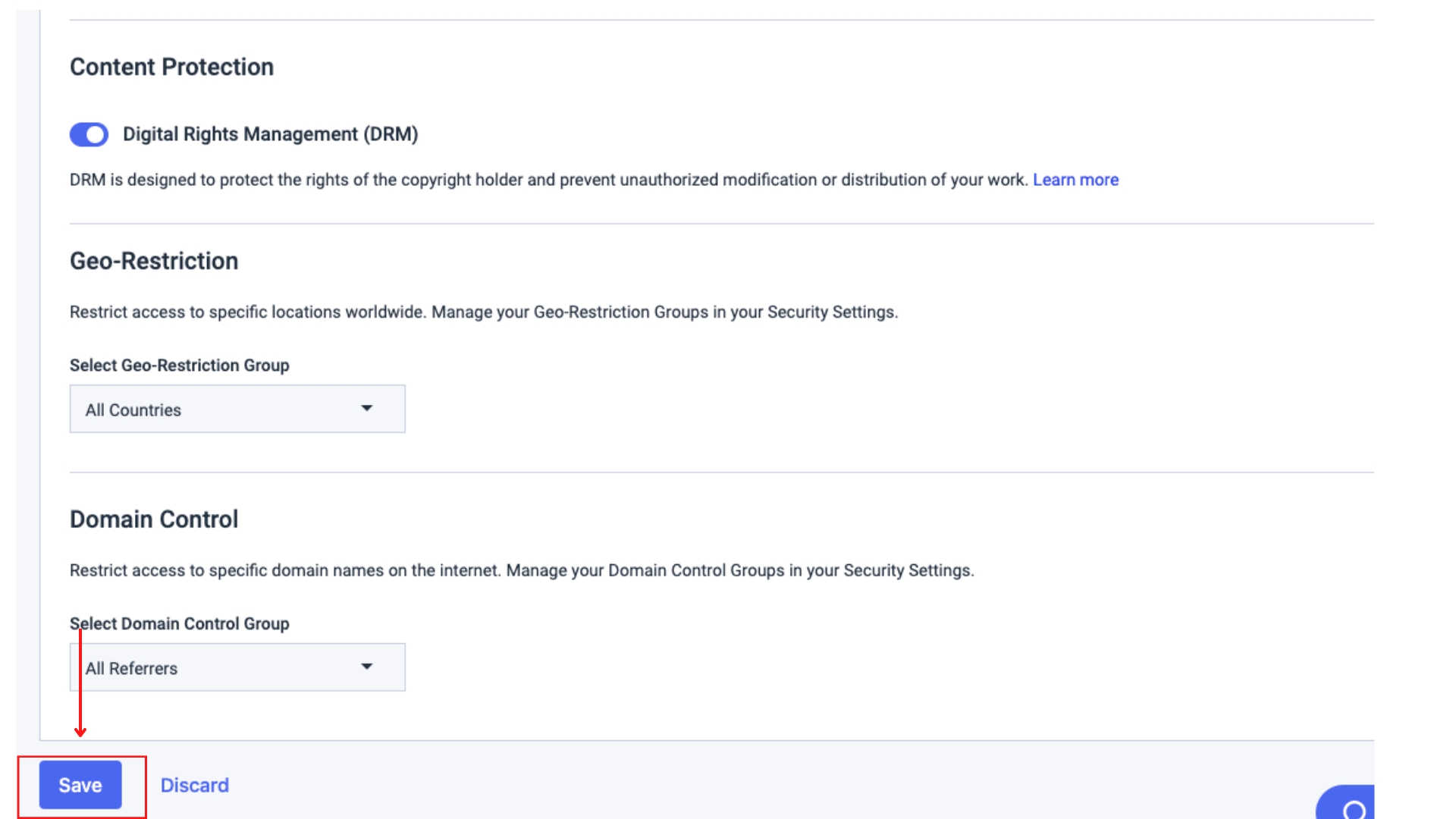The height and width of the screenshot is (819, 1456).
Task: Click the Select Geo-Restriction Group label
Action: point(179,366)
